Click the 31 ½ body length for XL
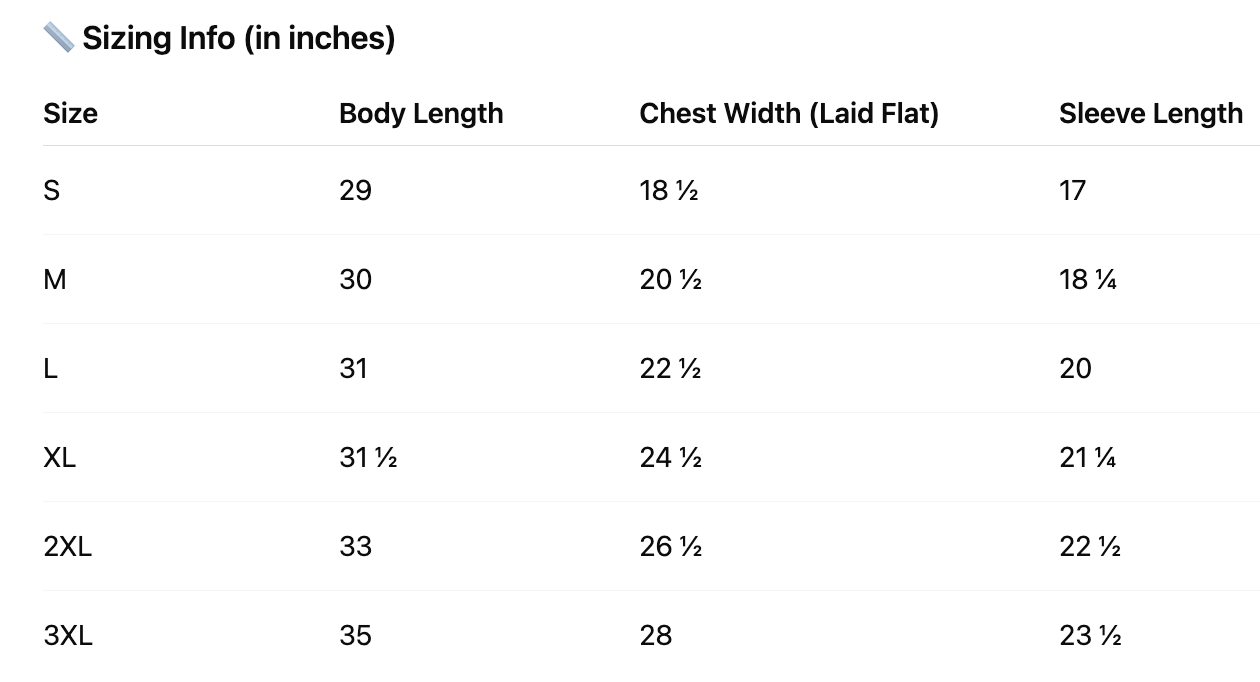The height and width of the screenshot is (682, 1260). (368, 458)
